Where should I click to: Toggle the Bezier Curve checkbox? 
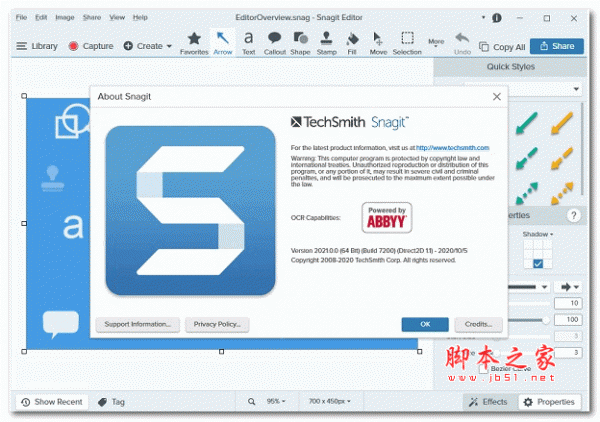(483, 369)
